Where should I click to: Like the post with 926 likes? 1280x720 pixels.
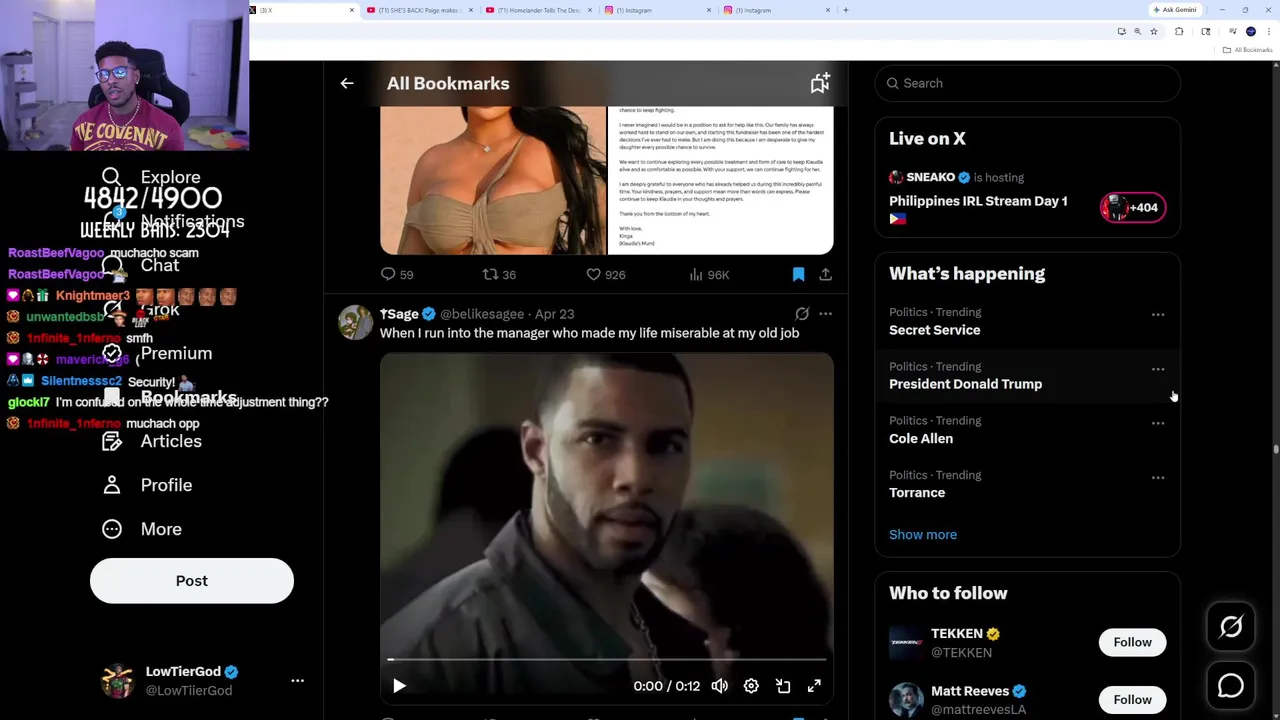(605, 274)
